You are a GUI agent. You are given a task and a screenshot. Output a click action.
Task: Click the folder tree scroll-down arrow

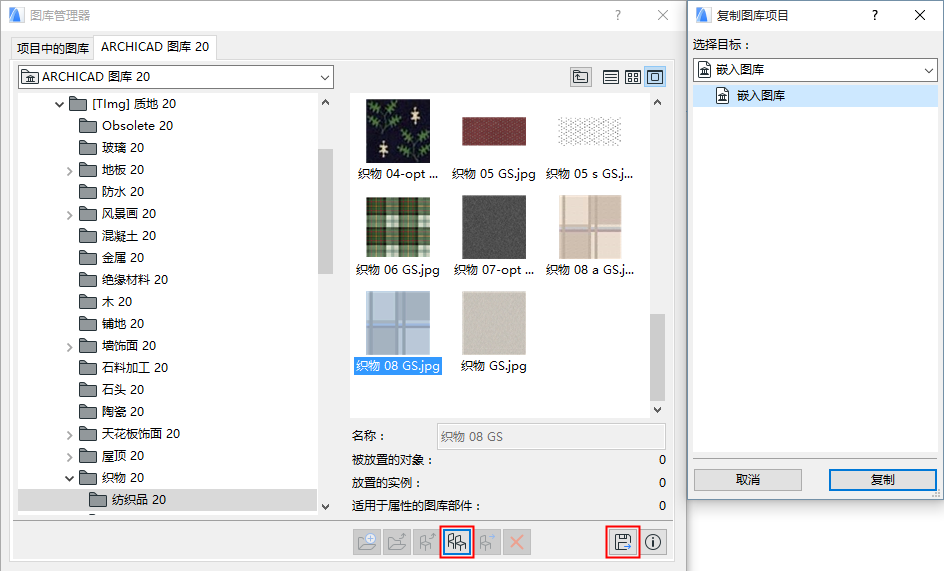click(325, 507)
